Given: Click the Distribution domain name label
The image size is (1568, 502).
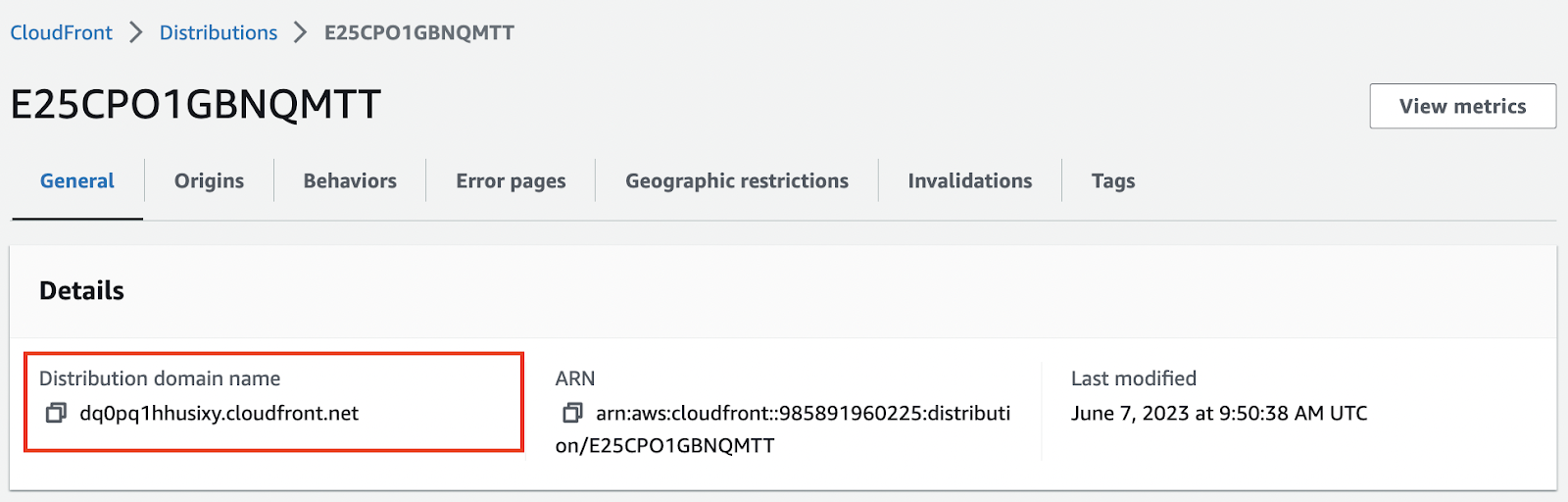Looking at the screenshot, I should tap(160, 378).
